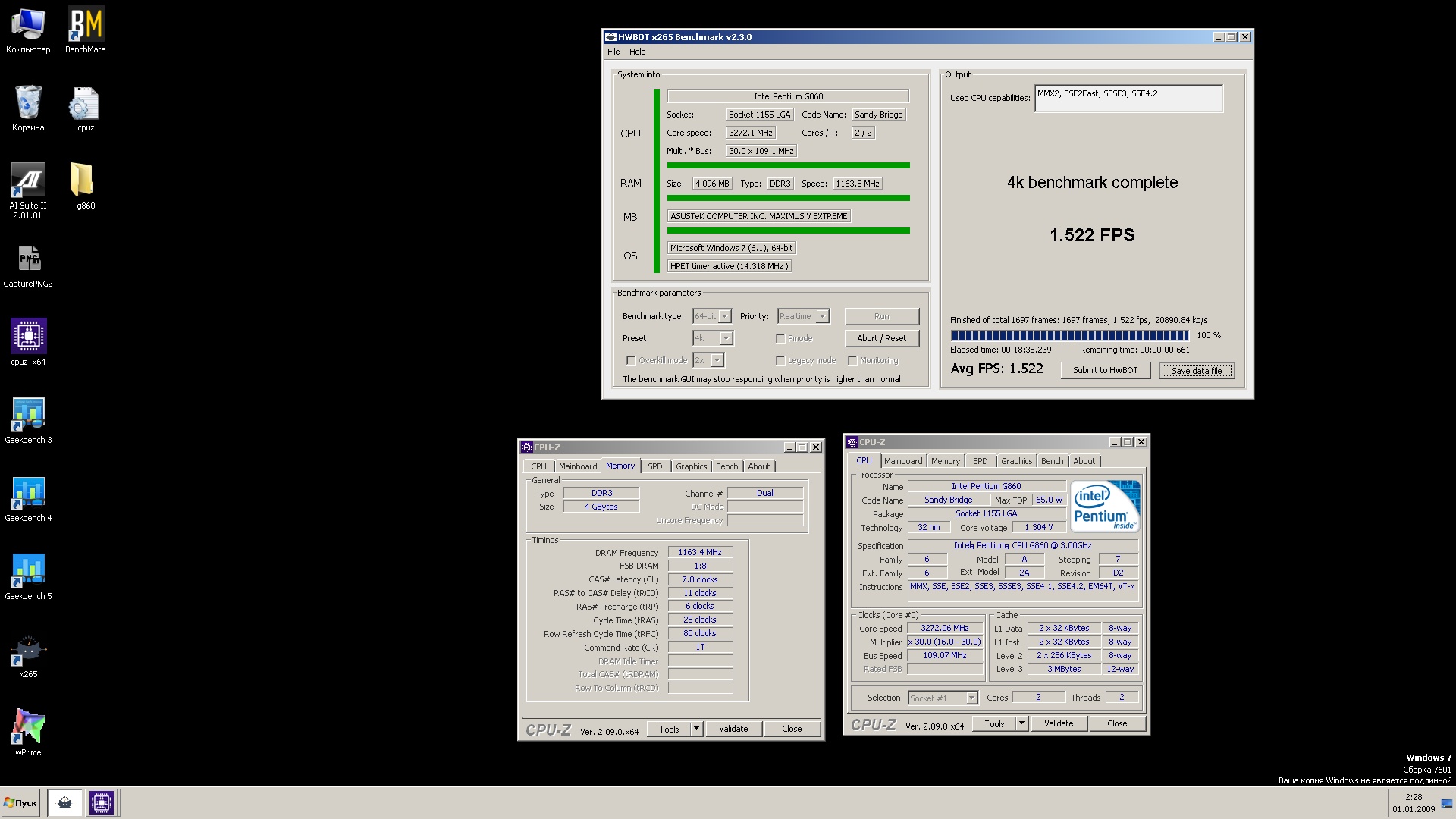Viewport: 1456px width, 819px height.
Task: Toggle Overkill mode checkbox
Action: coord(631,360)
